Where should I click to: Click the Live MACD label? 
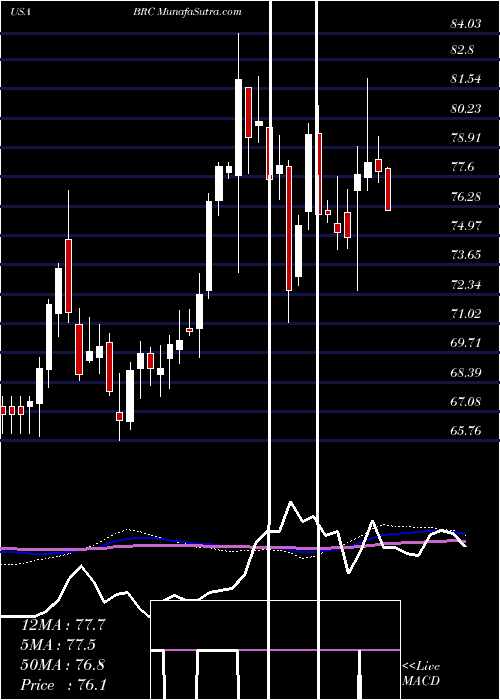point(421,674)
